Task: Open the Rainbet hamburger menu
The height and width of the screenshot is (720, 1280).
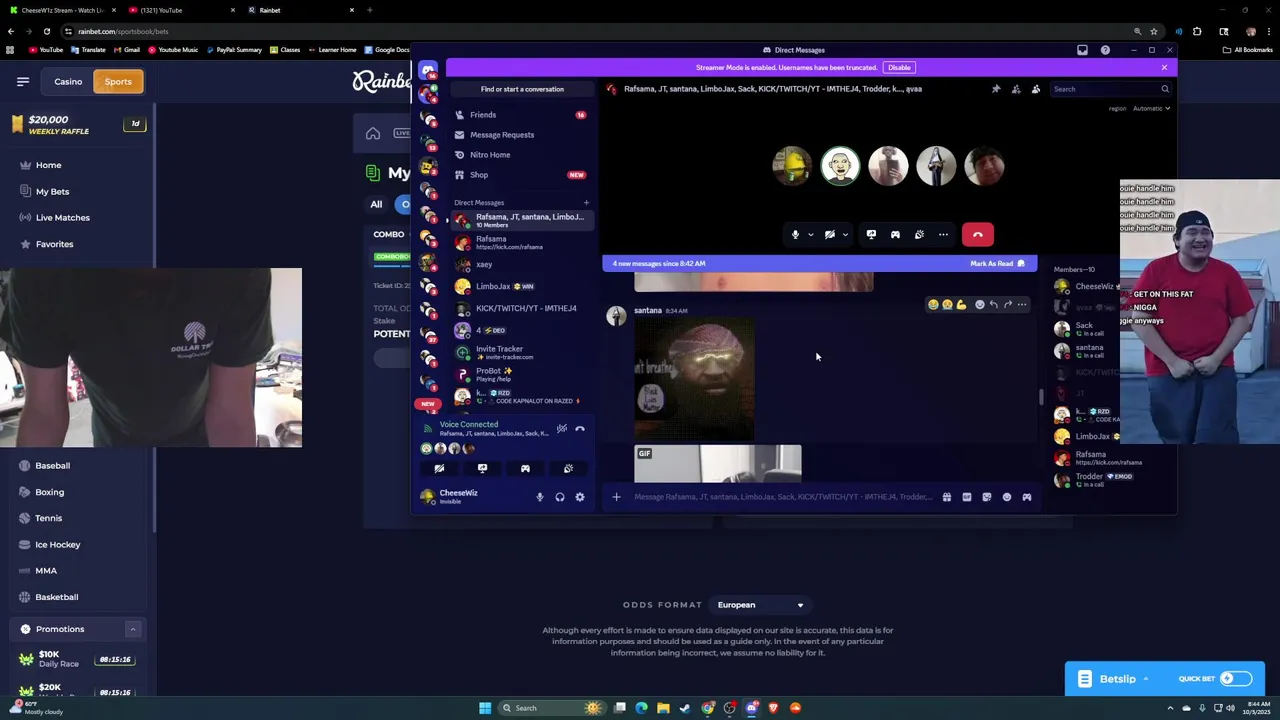Action: [22, 82]
